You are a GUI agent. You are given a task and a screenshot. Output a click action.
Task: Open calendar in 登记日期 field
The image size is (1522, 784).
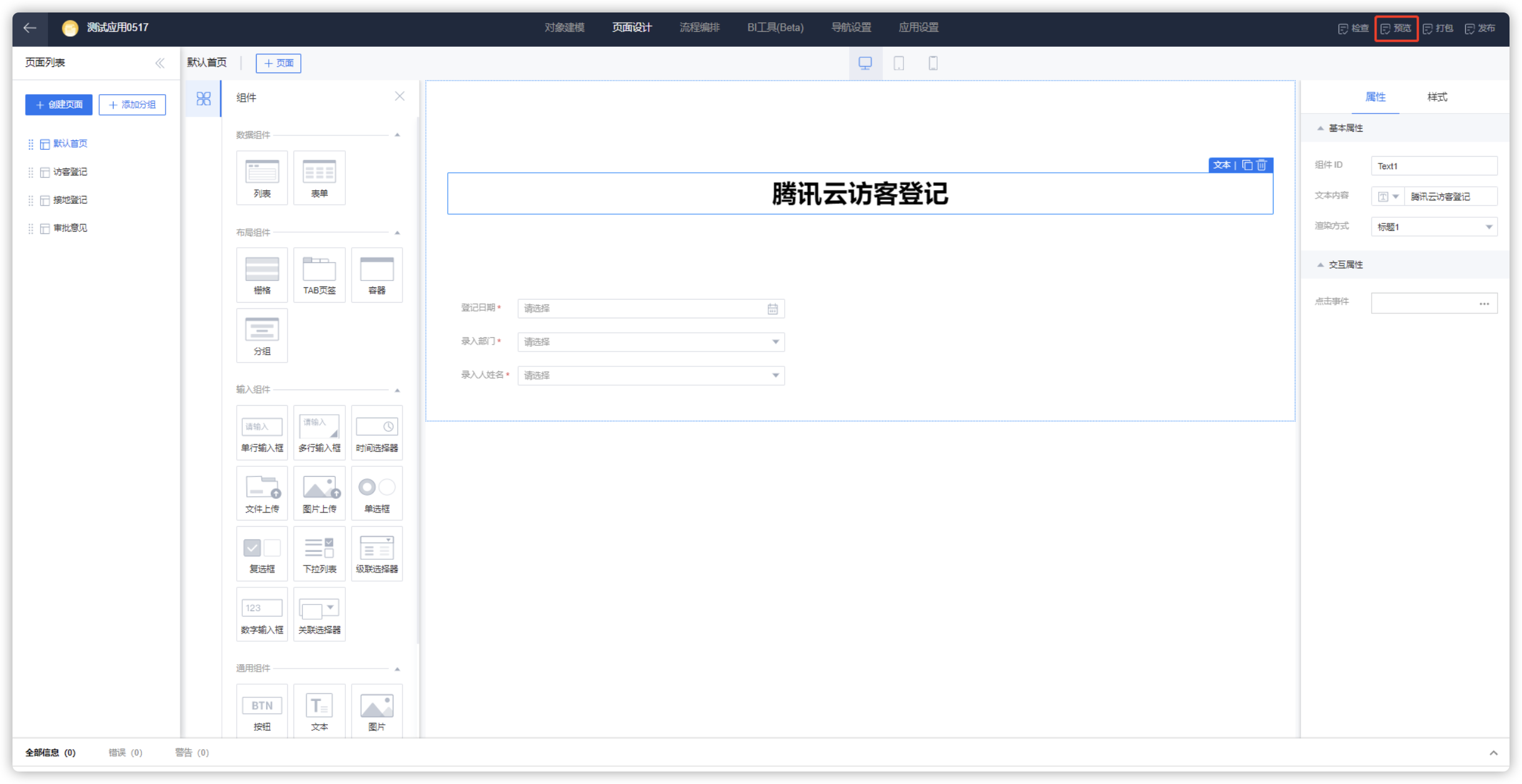click(772, 309)
